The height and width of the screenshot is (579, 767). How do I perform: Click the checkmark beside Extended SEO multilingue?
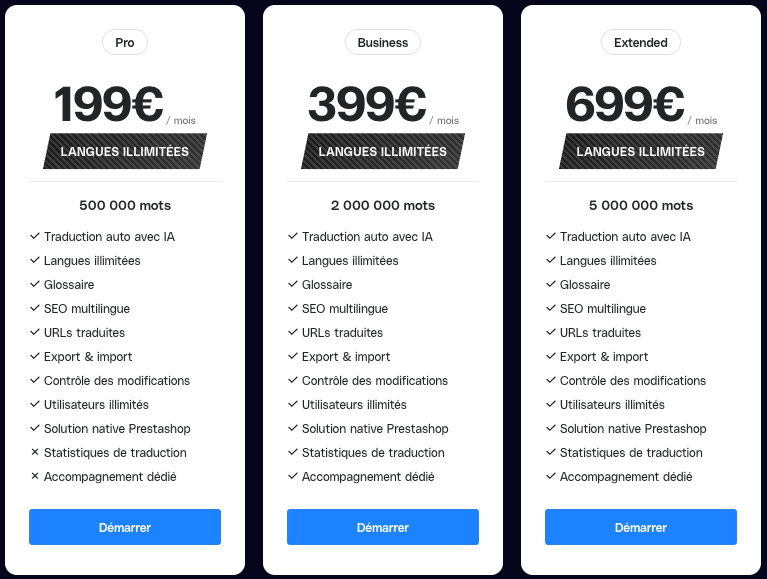click(x=551, y=309)
